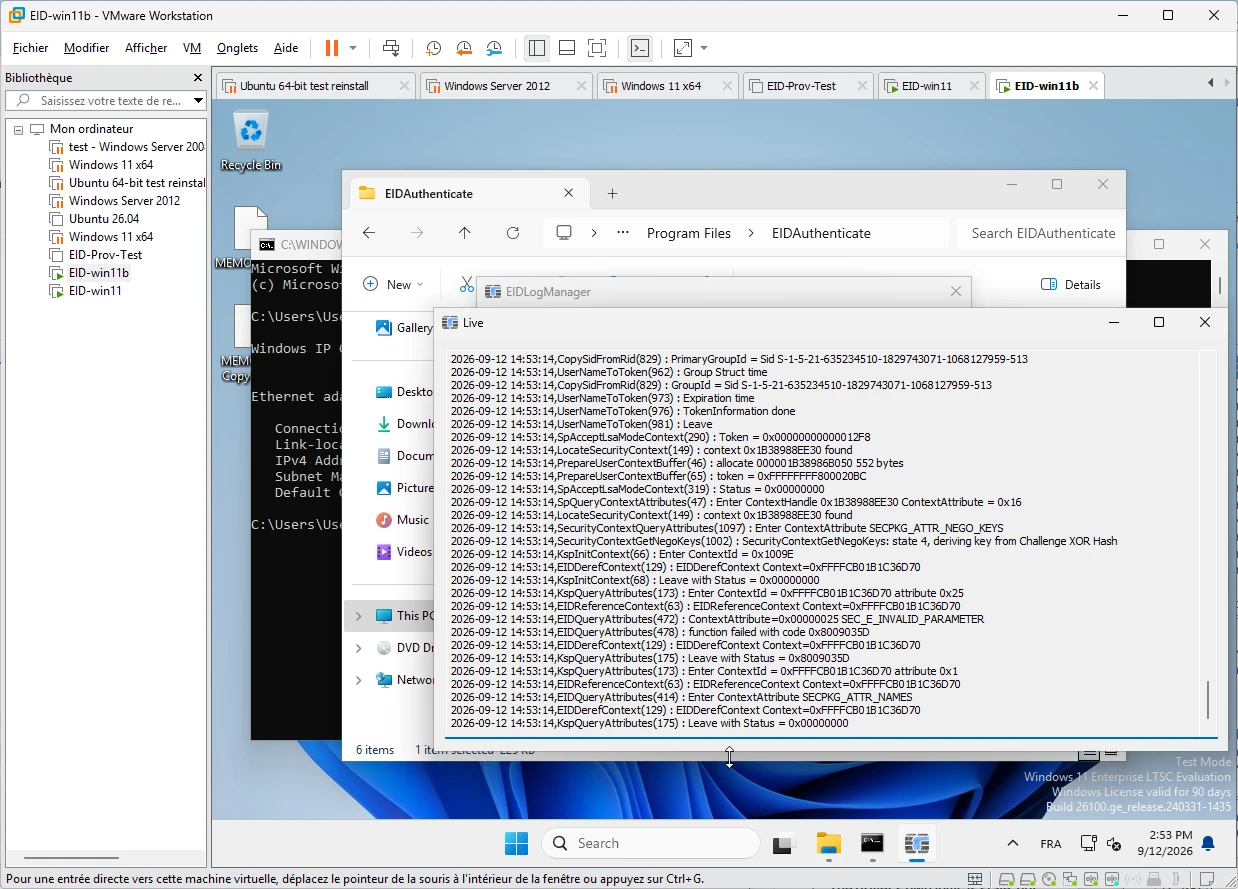The image size is (1238, 889).
Task: Toggle the thumbnail bar view button
Action: [x=567, y=48]
